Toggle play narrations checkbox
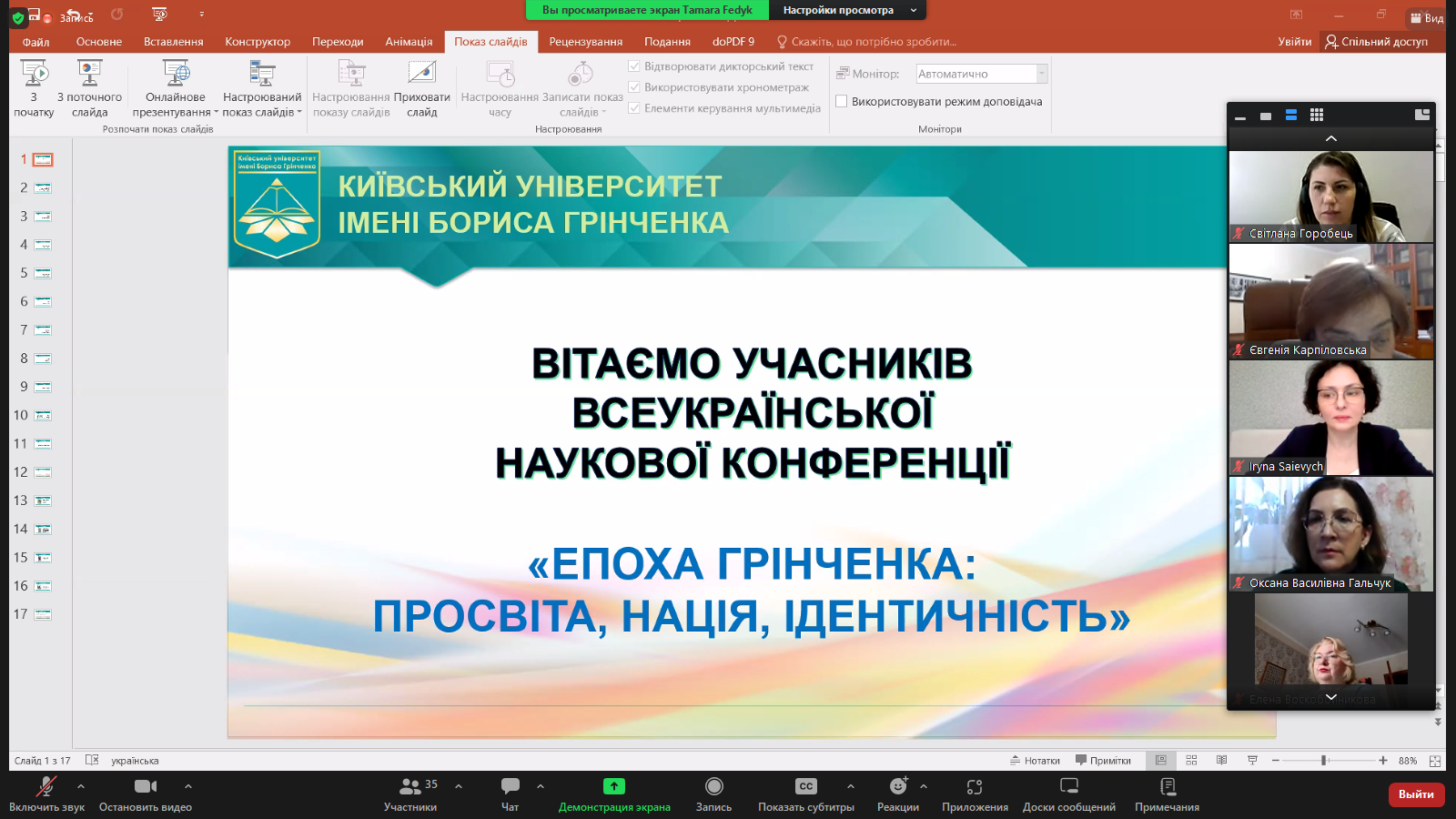The width and height of the screenshot is (1456, 819). coord(634,66)
